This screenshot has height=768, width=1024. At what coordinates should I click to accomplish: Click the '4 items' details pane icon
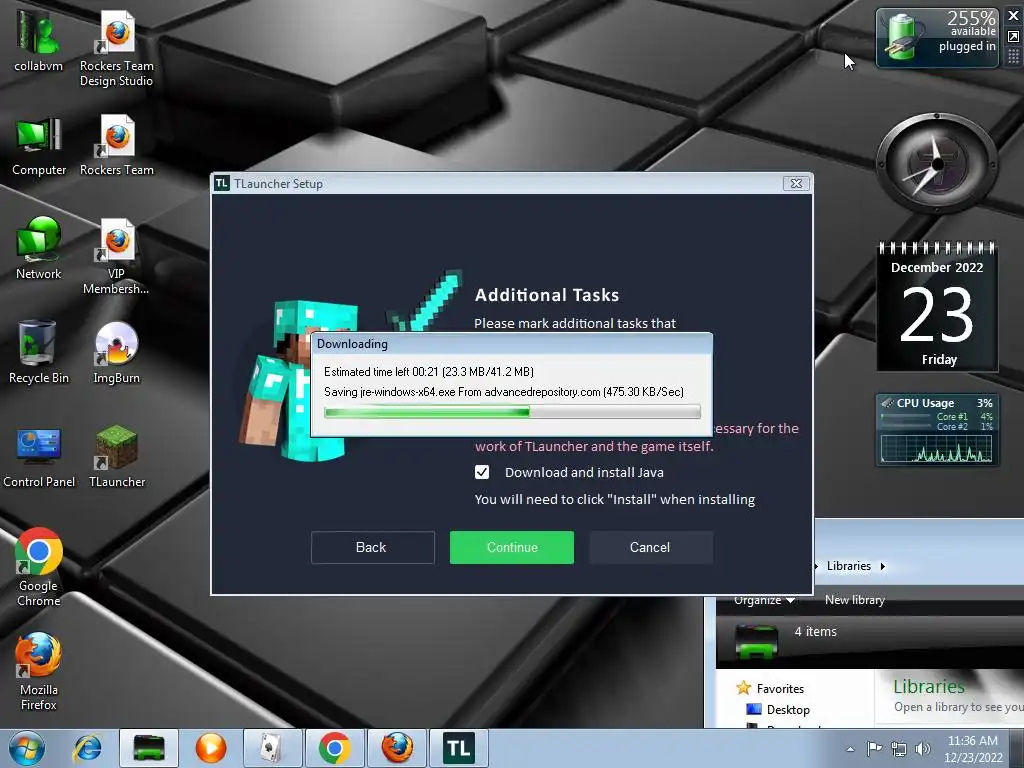click(756, 641)
